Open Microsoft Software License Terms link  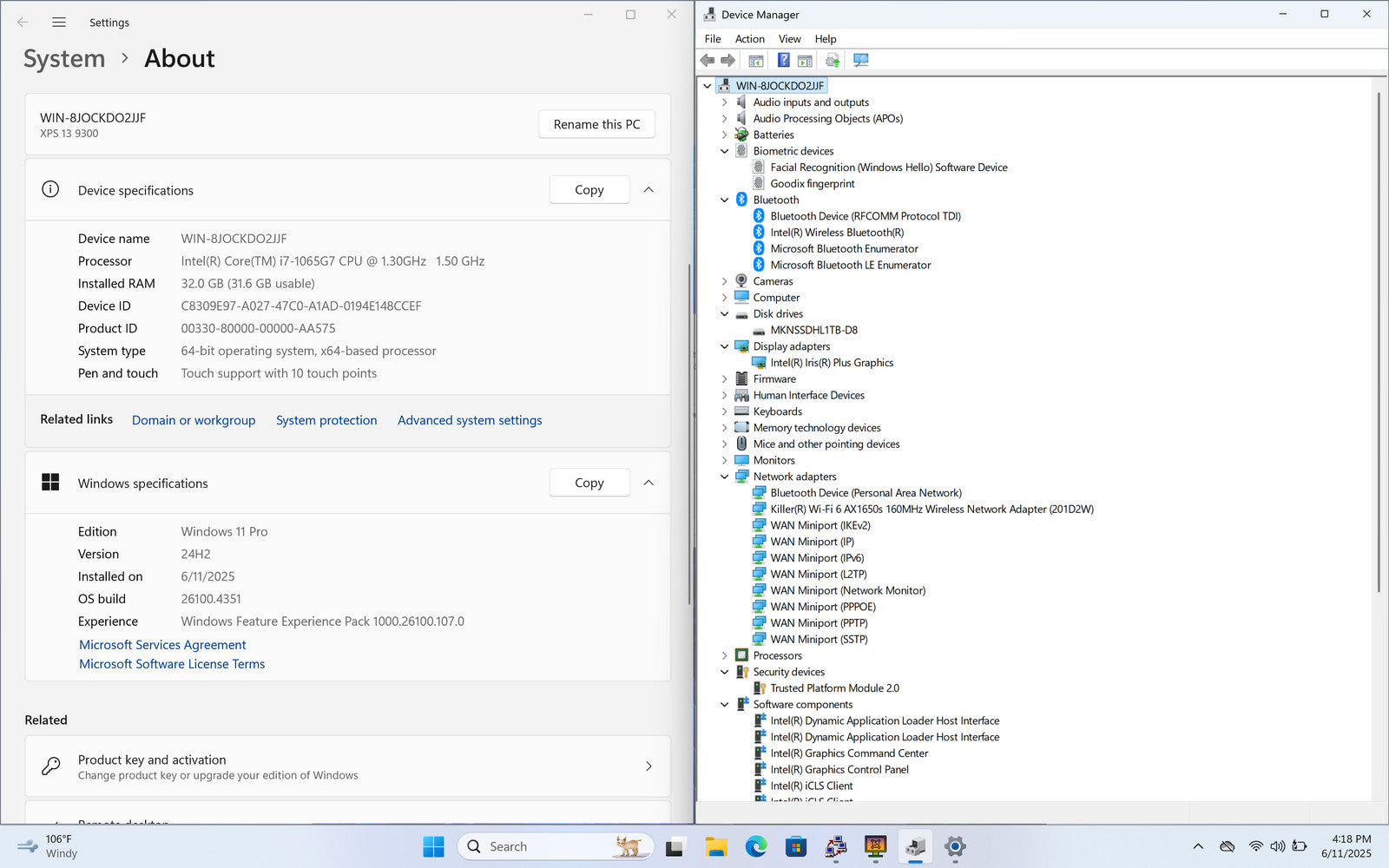[172, 664]
